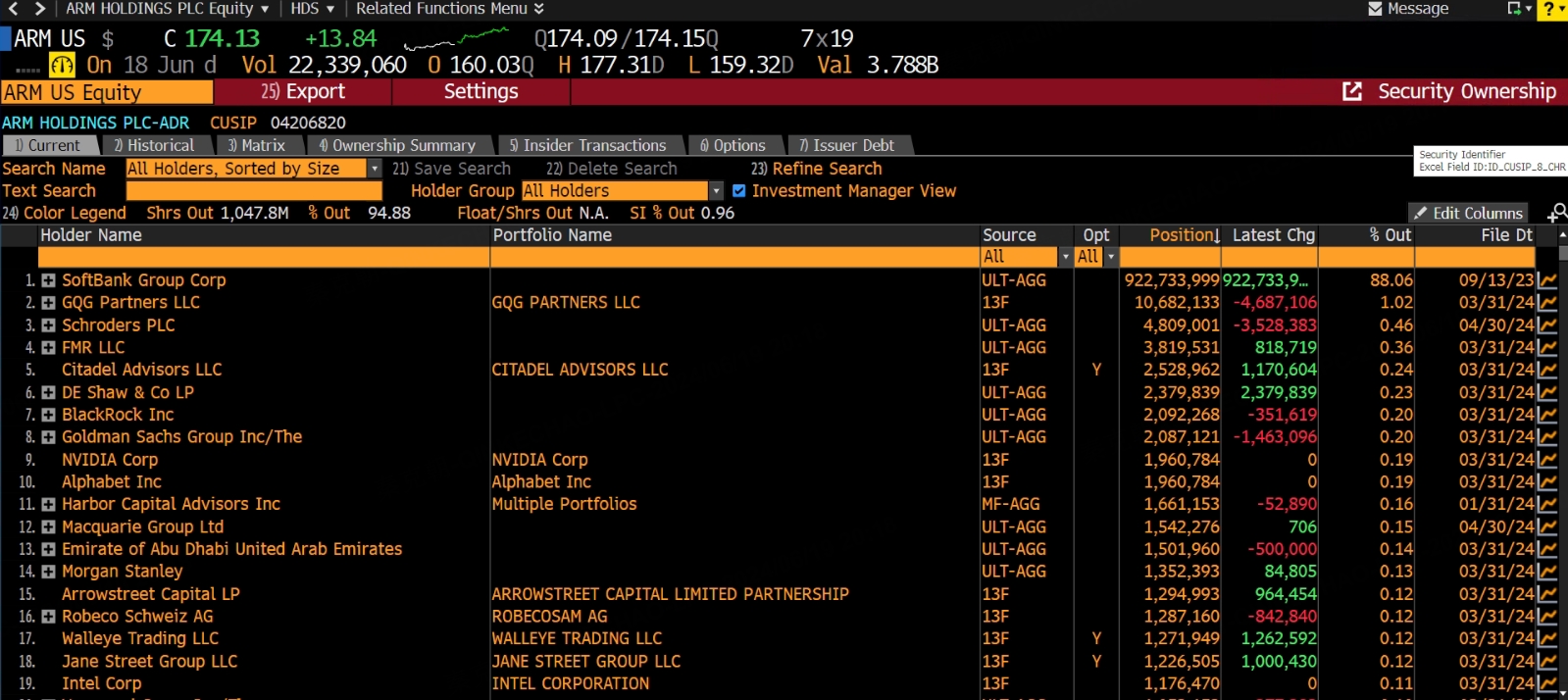Open the chart icon for FMR LLC row
Image resolution: width=1568 pixels, height=700 pixels.
[x=1547, y=348]
